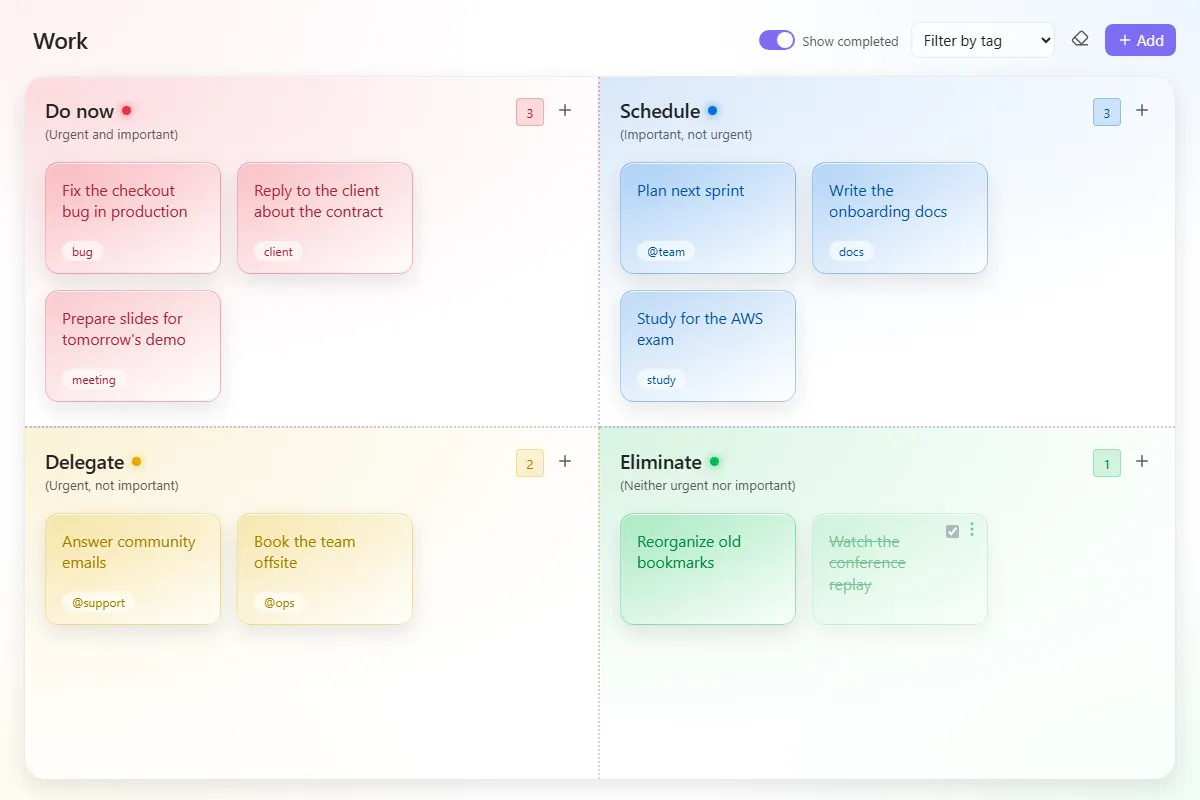1200x800 pixels.
Task: Open the Filter by tag dropdown
Action: point(983,40)
